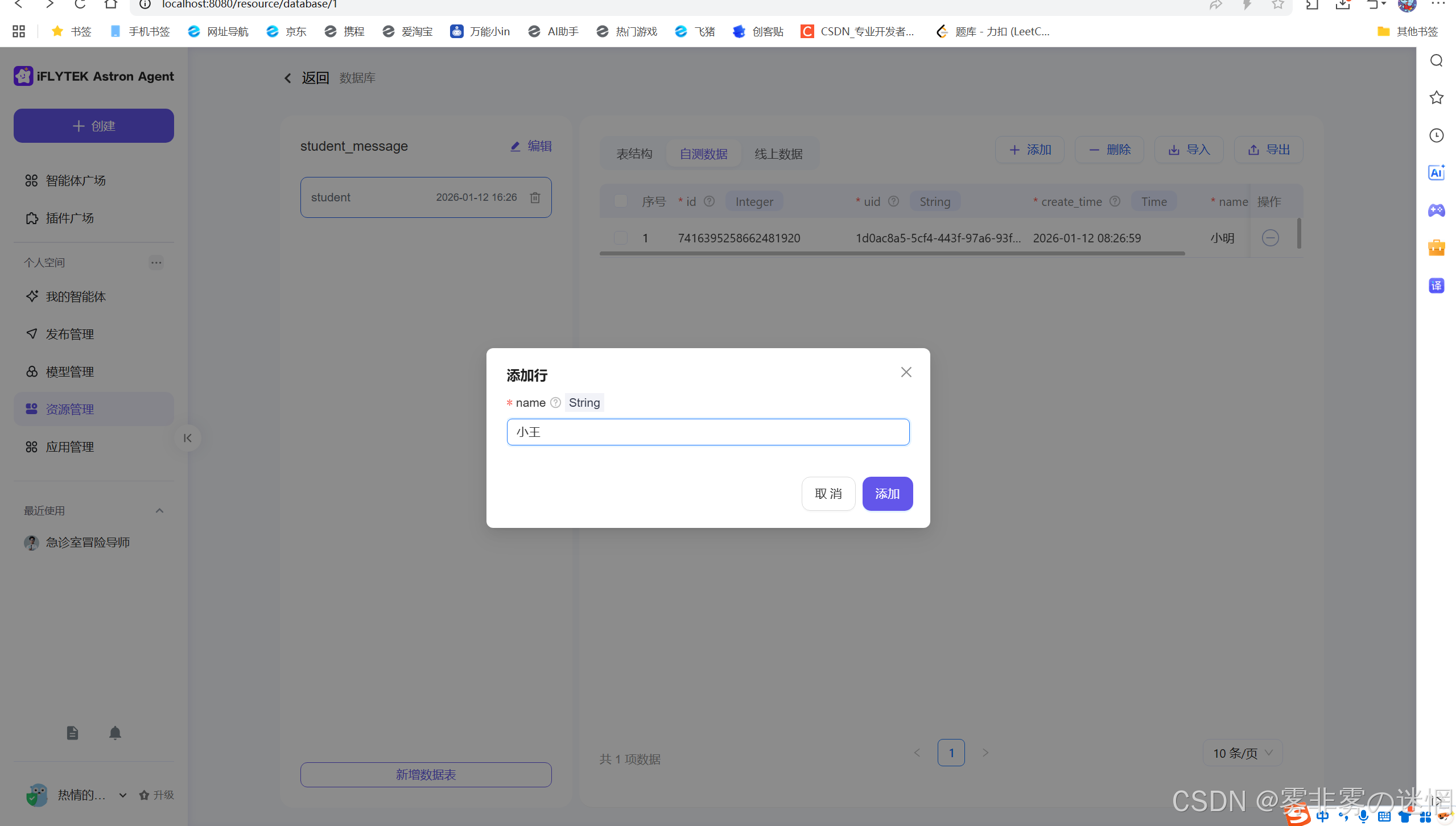Open the 10 条/页 page size dropdown
Screen dimensions: 1456x826
[x=1243, y=753]
